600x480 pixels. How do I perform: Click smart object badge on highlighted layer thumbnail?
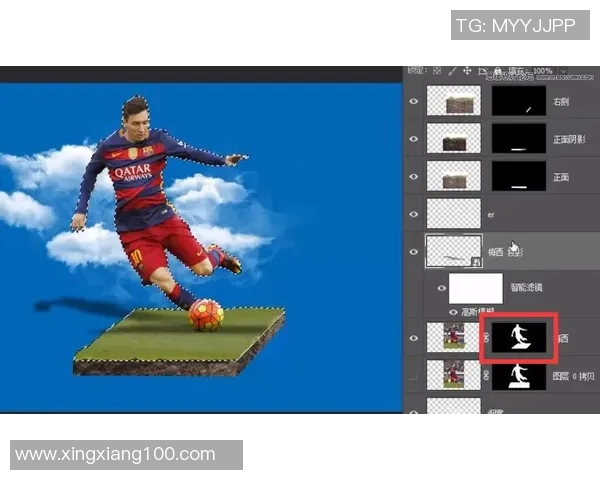[x=476, y=262]
